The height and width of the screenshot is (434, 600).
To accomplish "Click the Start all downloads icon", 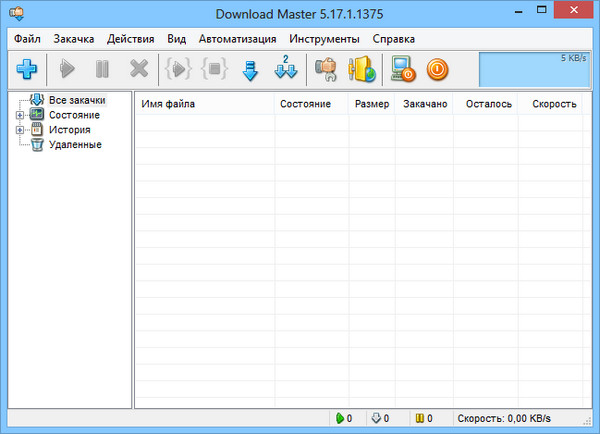I will click(178, 70).
